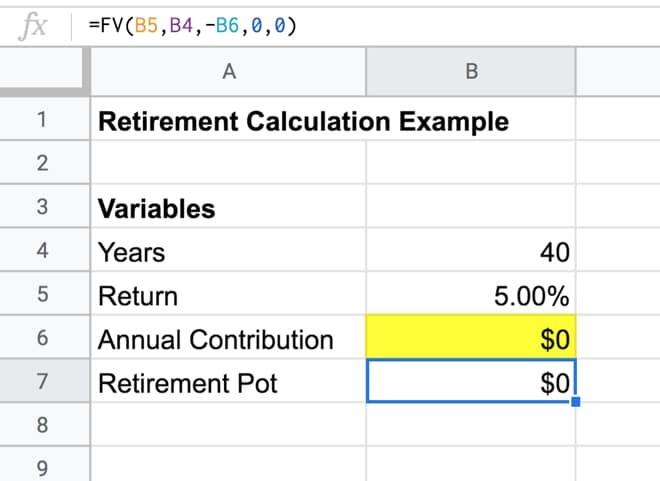660x481 pixels.
Task: Select the Retirement Pot label cell
Action: click(x=229, y=382)
